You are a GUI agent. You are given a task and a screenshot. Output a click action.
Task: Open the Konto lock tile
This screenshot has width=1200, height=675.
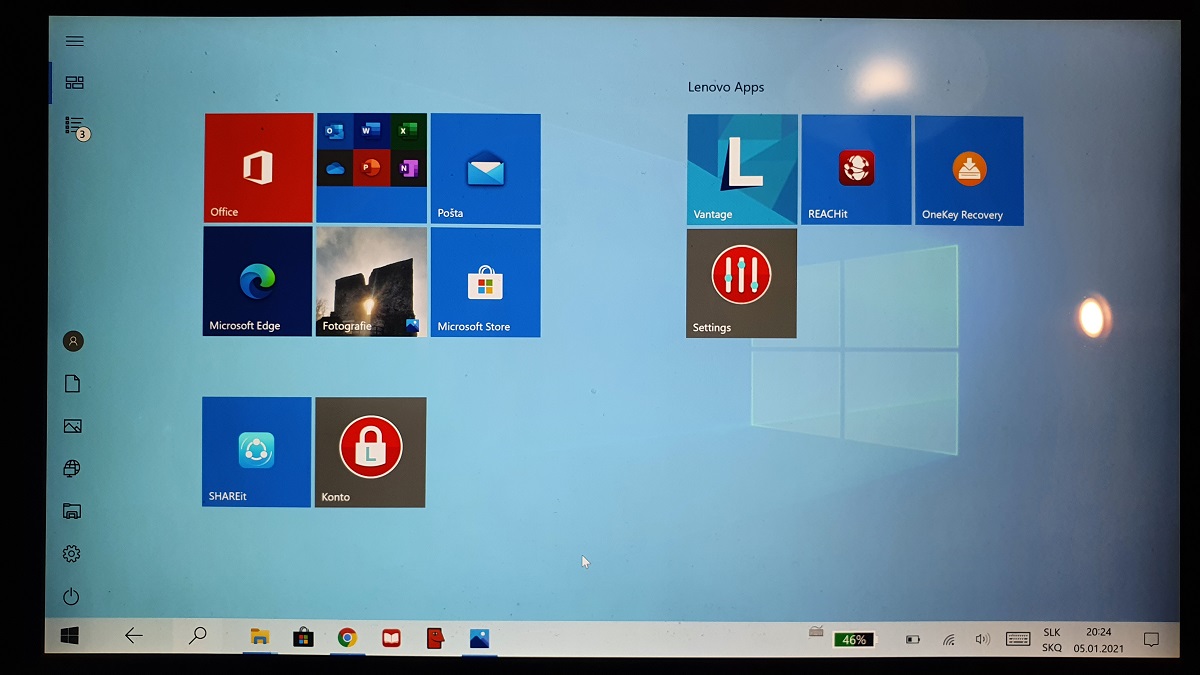(x=370, y=452)
